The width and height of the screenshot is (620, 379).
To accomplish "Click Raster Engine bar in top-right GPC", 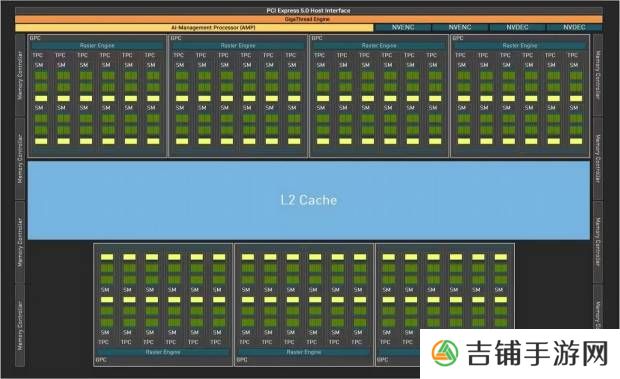I will coord(520,45).
